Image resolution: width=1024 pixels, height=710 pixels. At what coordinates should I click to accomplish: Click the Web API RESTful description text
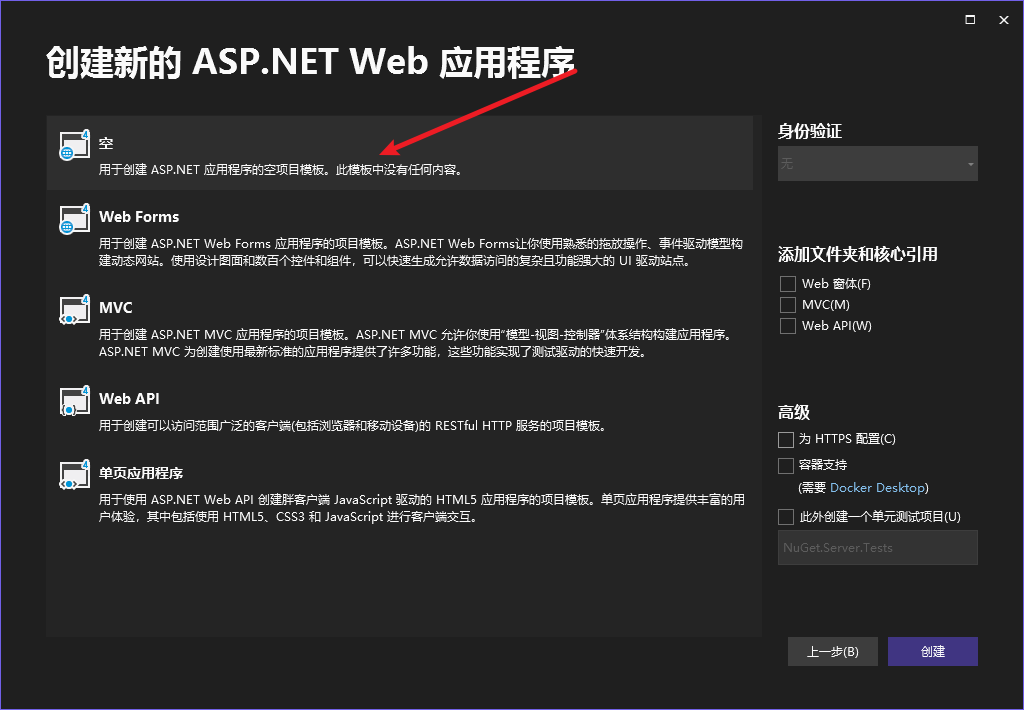[x=354, y=426]
